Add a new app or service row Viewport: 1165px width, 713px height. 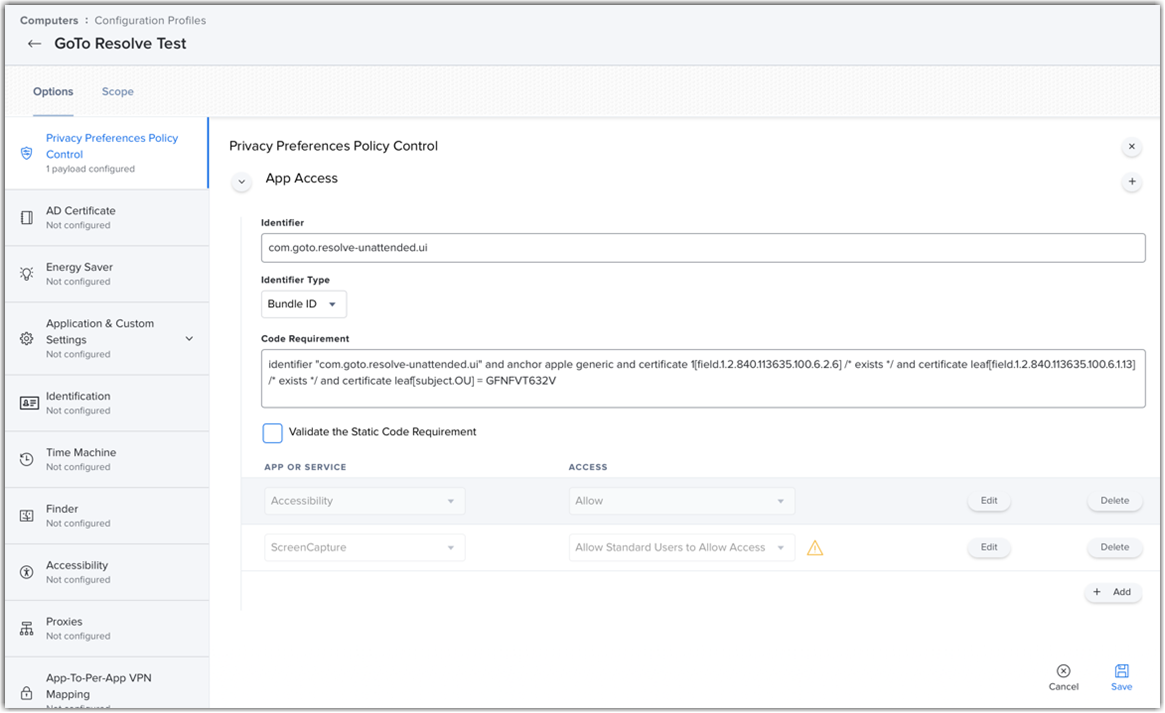tap(1113, 592)
